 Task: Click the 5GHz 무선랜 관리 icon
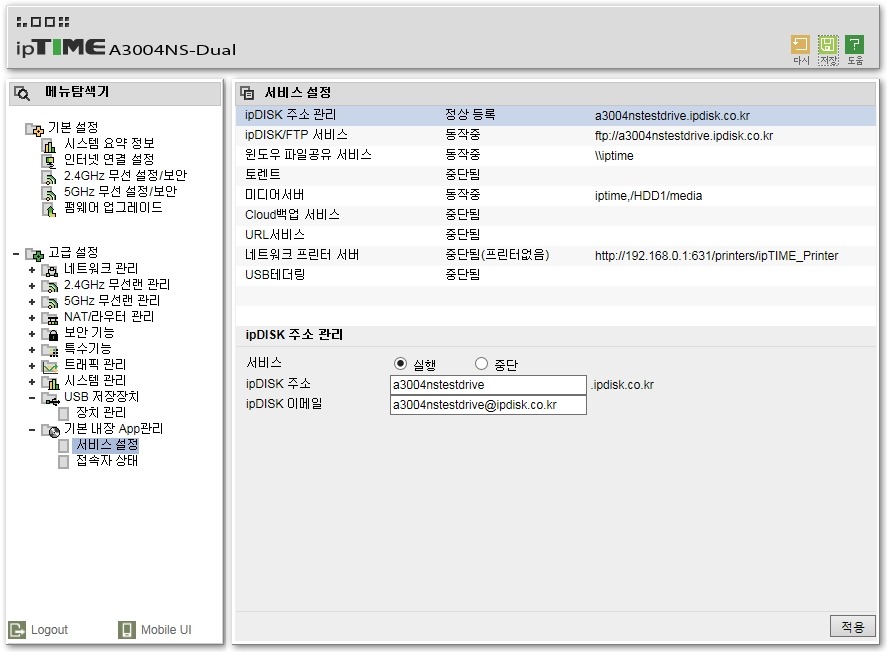tap(50, 302)
